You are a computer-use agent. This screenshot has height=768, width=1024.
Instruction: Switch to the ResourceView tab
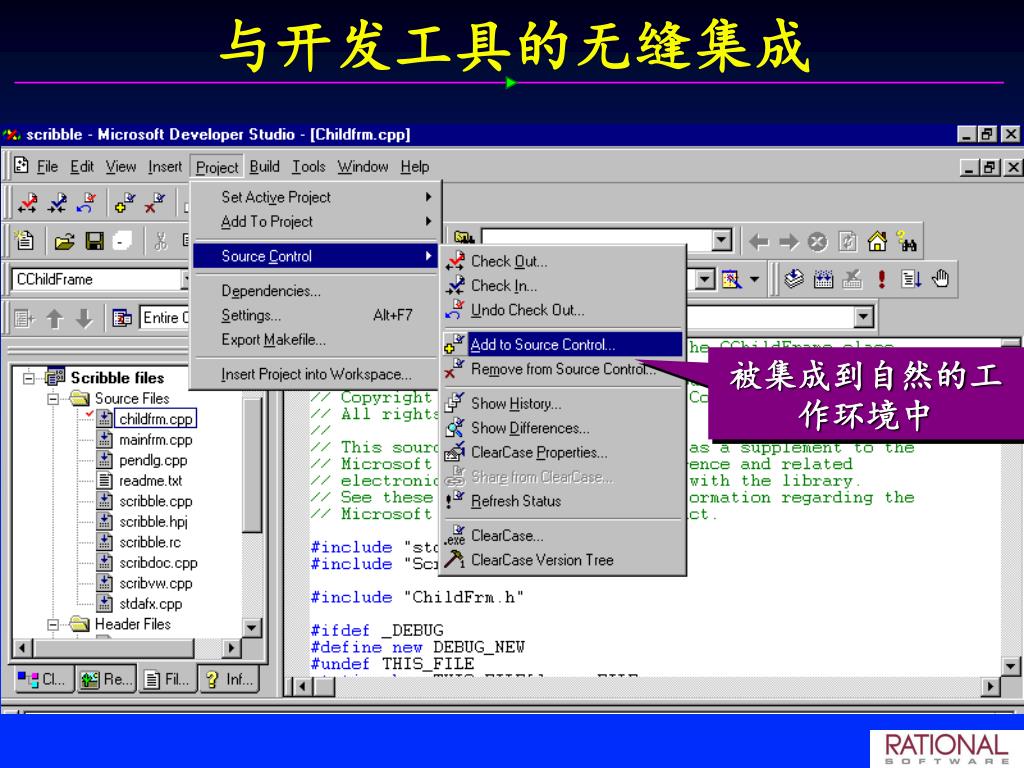click(107, 680)
